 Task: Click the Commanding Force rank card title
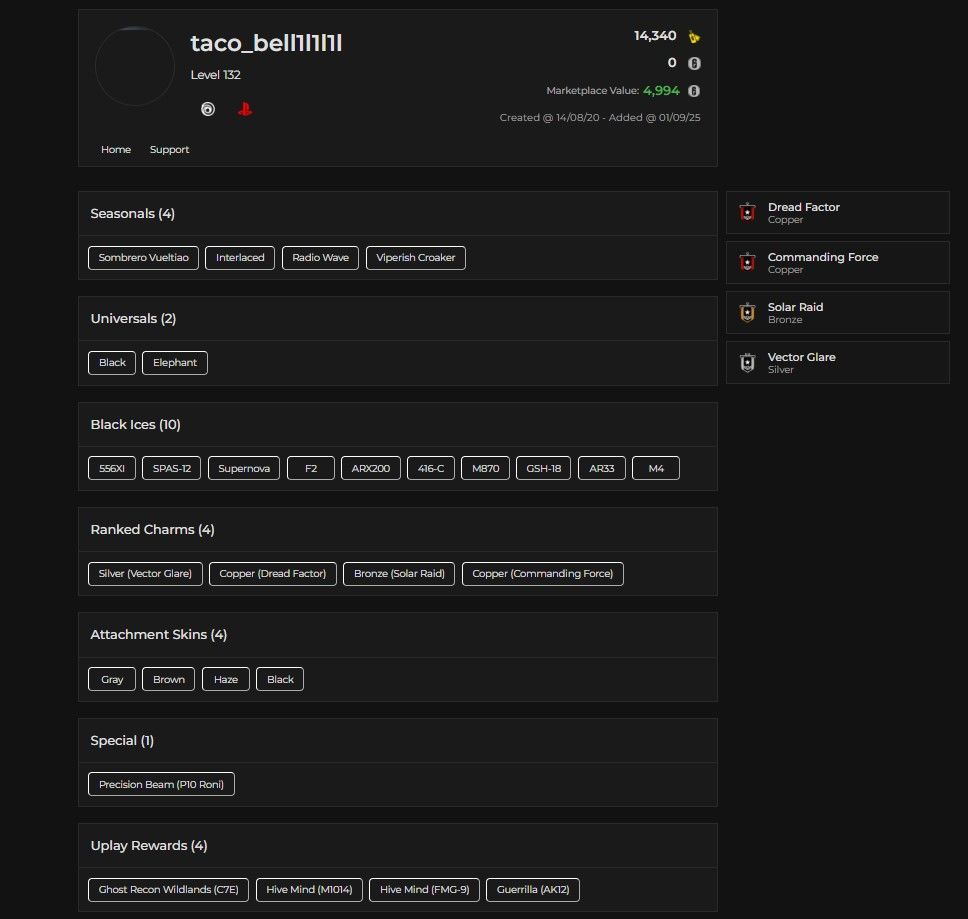tap(823, 257)
